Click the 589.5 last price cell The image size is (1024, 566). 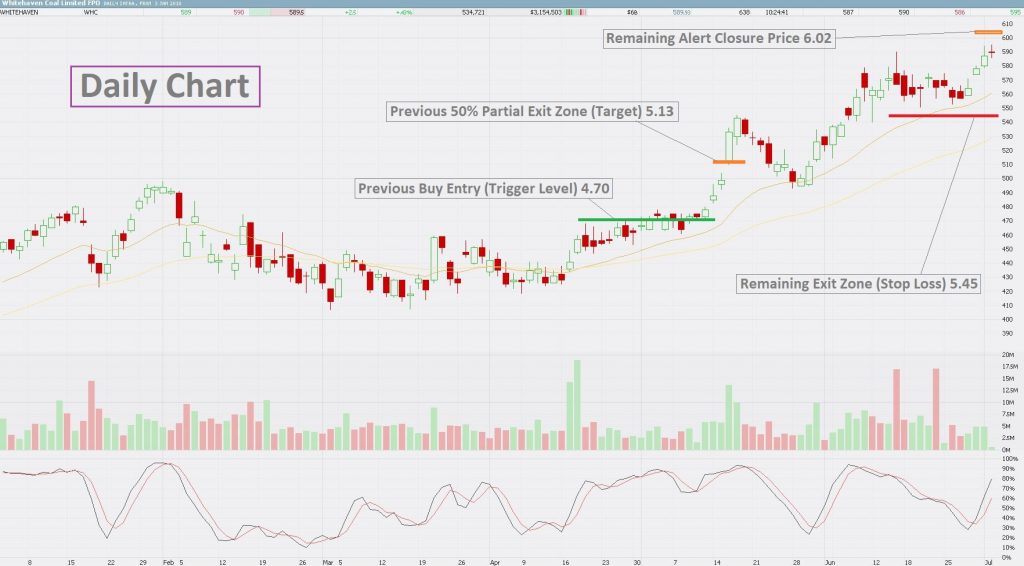tap(296, 12)
